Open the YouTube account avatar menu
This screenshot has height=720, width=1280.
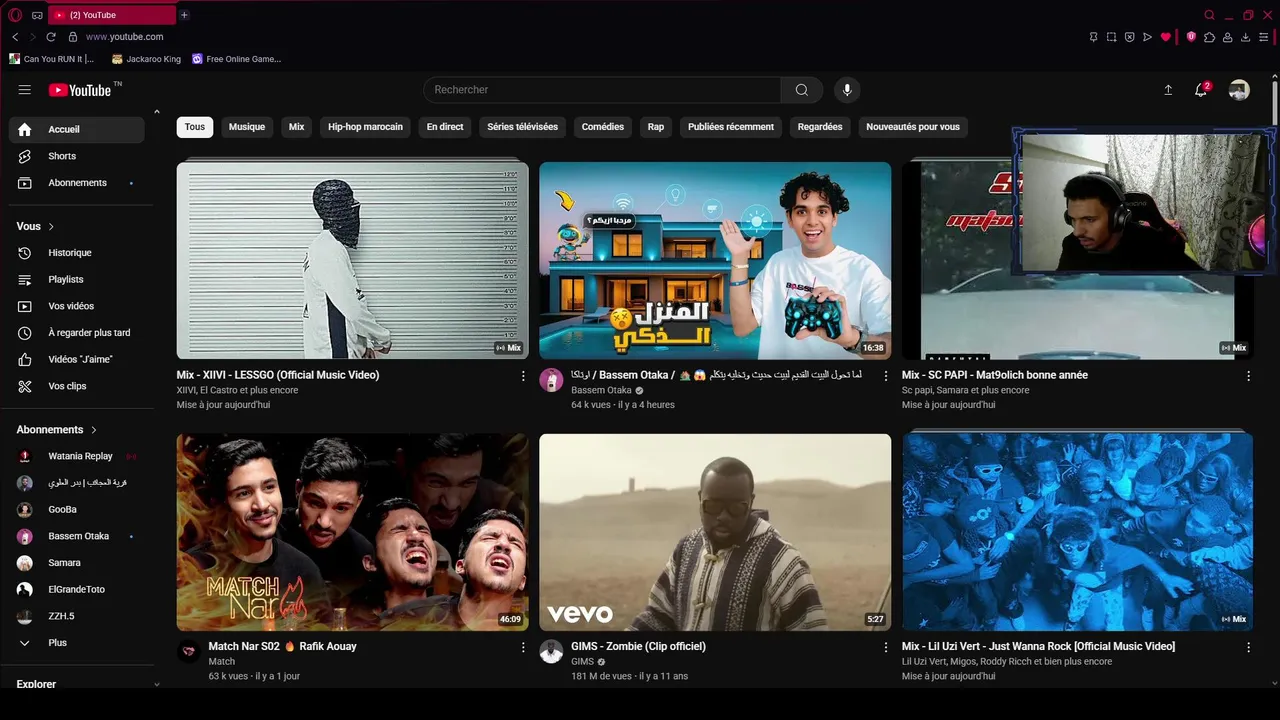(x=1239, y=90)
